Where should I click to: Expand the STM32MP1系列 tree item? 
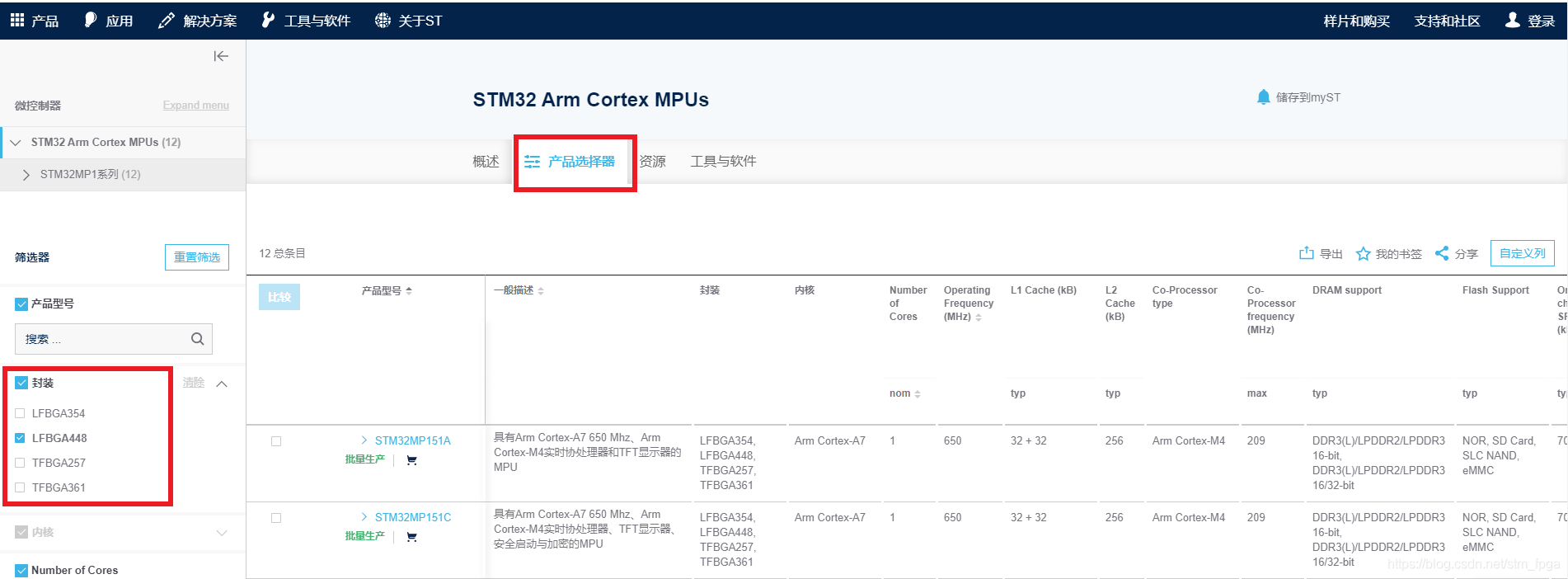(26, 175)
